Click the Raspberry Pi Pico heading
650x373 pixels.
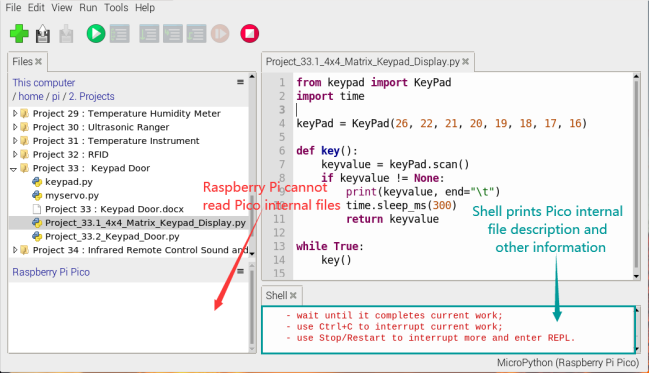tap(51, 272)
